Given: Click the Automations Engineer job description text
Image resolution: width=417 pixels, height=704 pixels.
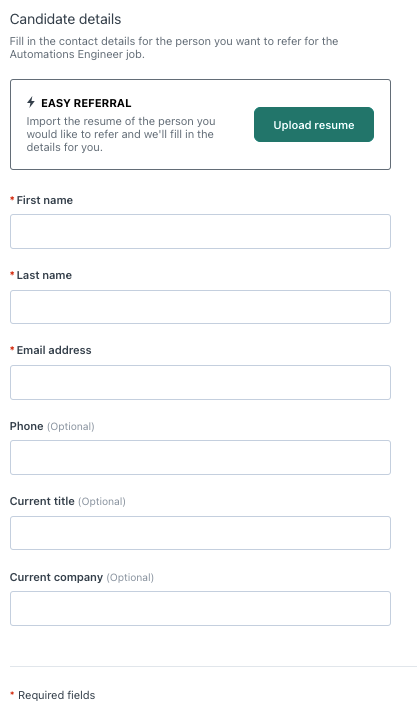Looking at the screenshot, I should (x=174, y=48).
